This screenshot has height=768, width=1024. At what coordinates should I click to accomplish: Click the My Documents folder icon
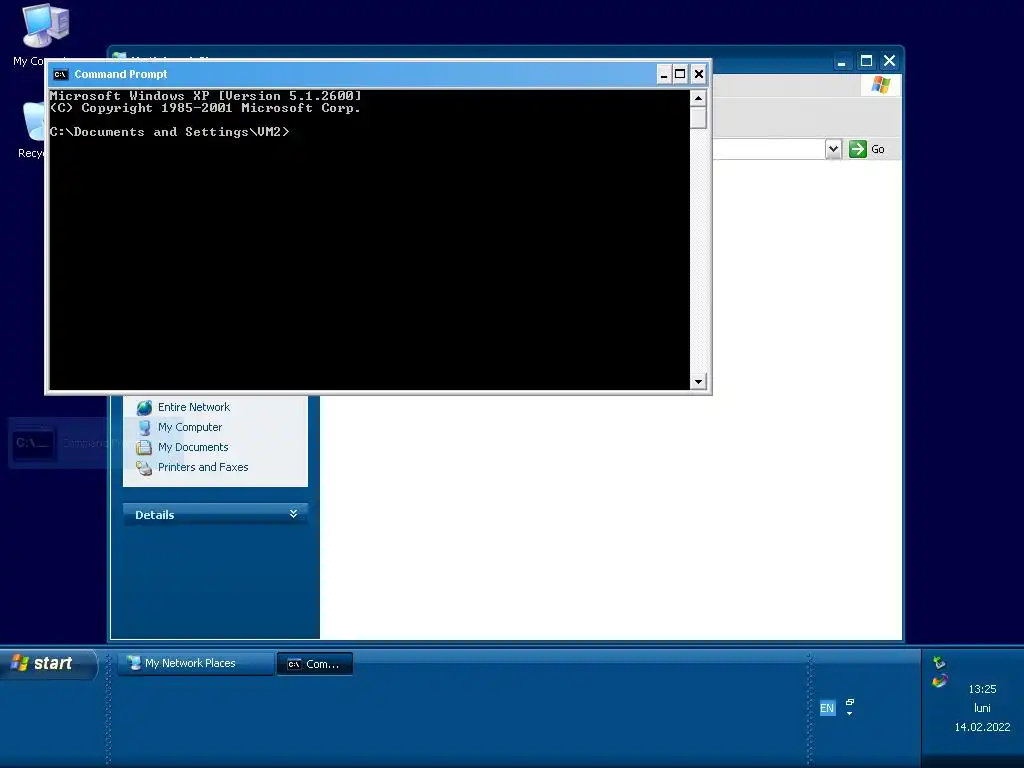point(144,447)
